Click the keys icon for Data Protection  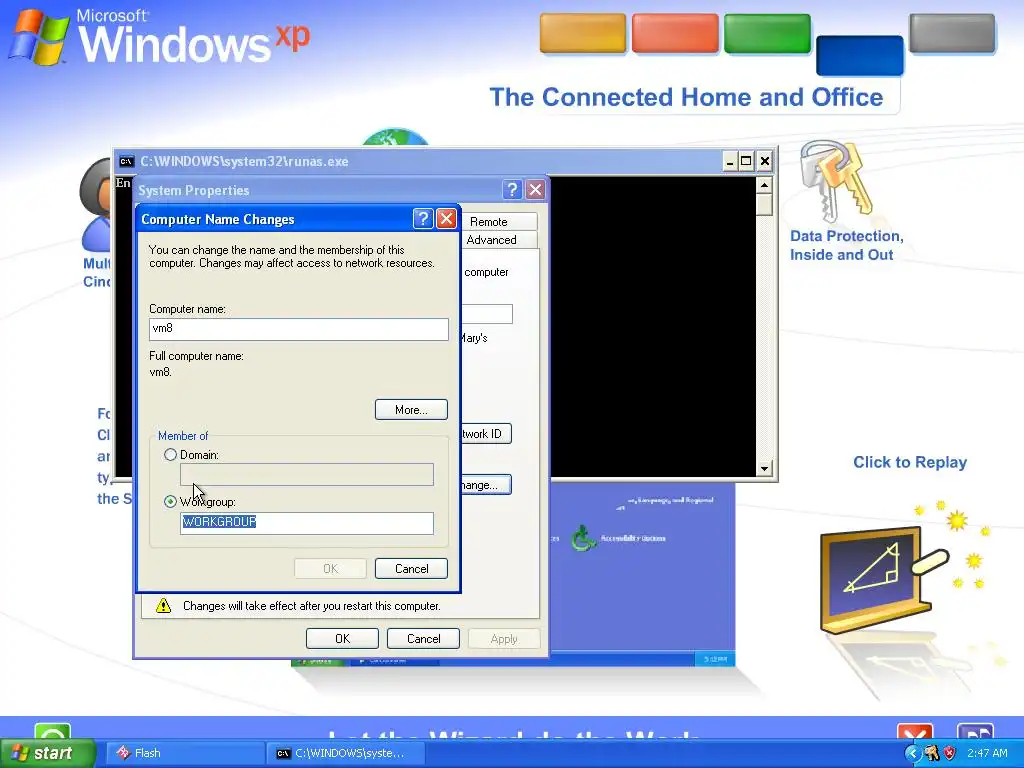[836, 182]
